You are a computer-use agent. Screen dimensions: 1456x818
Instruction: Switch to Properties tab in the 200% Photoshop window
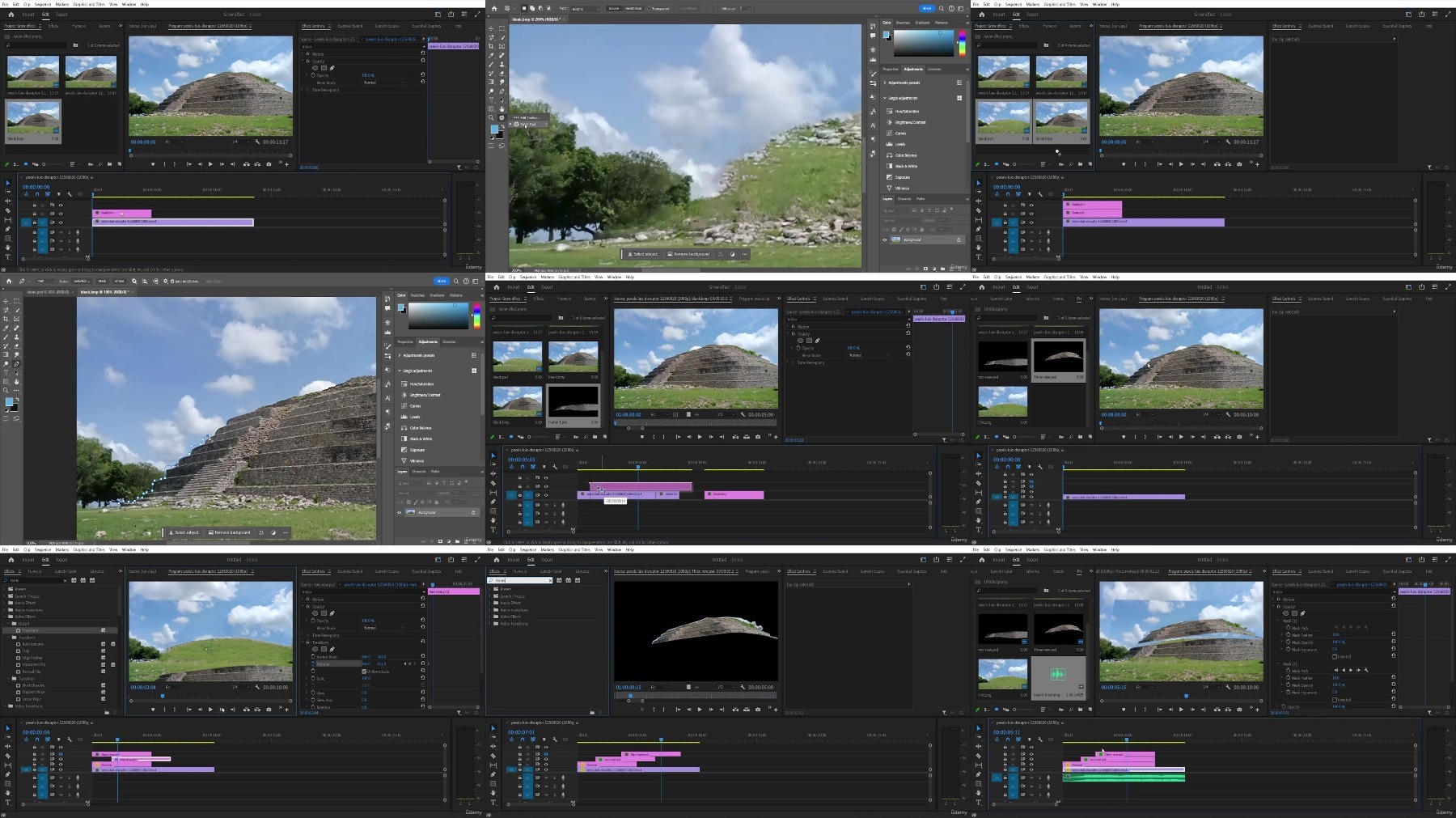pyautogui.click(x=891, y=70)
